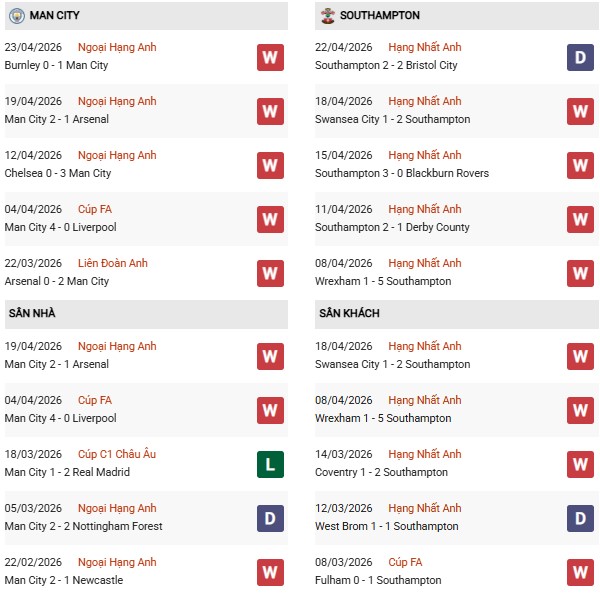Click the MAN CITY team header

pos(55,16)
